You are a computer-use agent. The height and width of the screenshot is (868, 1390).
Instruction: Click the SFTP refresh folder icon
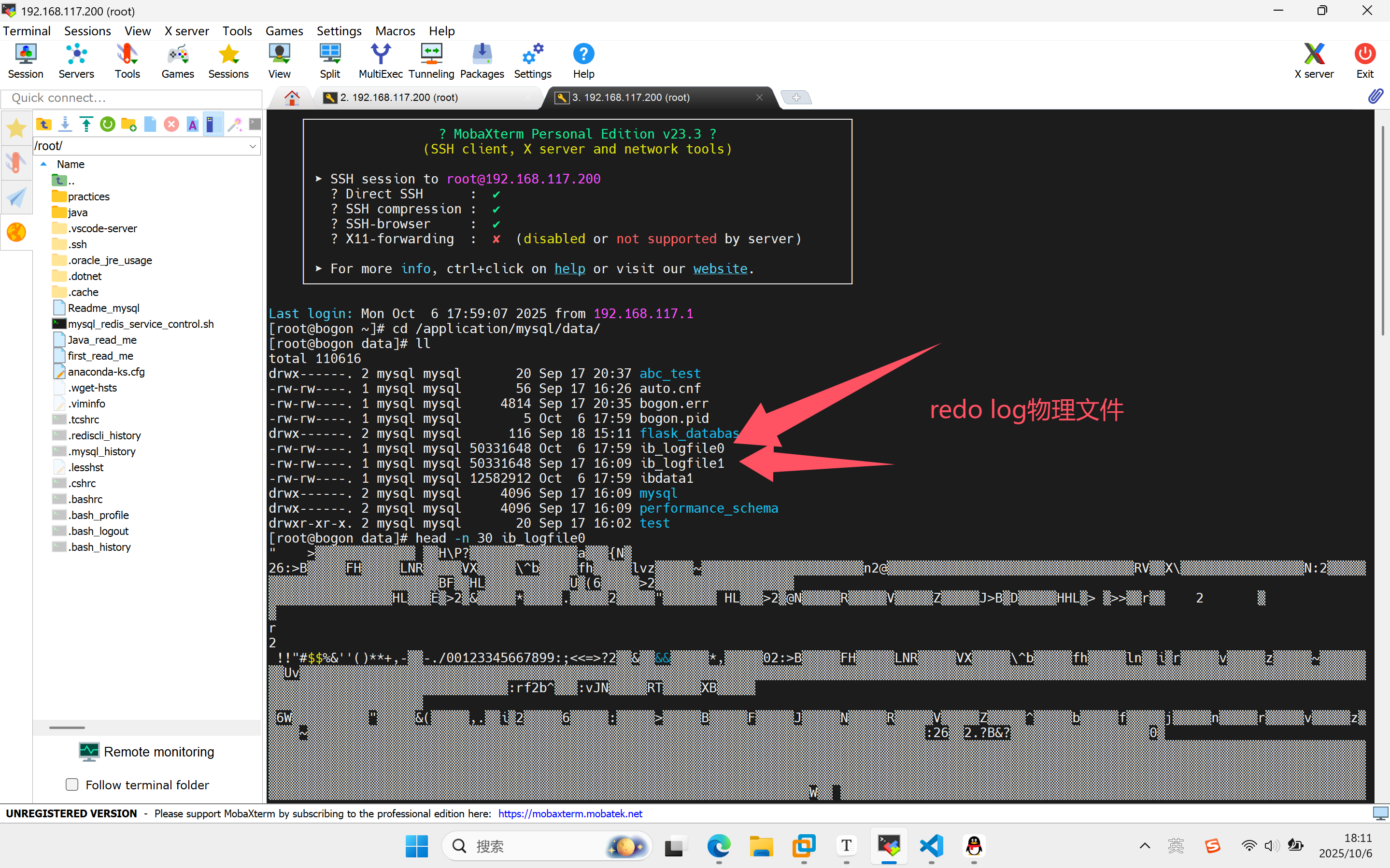tap(107, 124)
